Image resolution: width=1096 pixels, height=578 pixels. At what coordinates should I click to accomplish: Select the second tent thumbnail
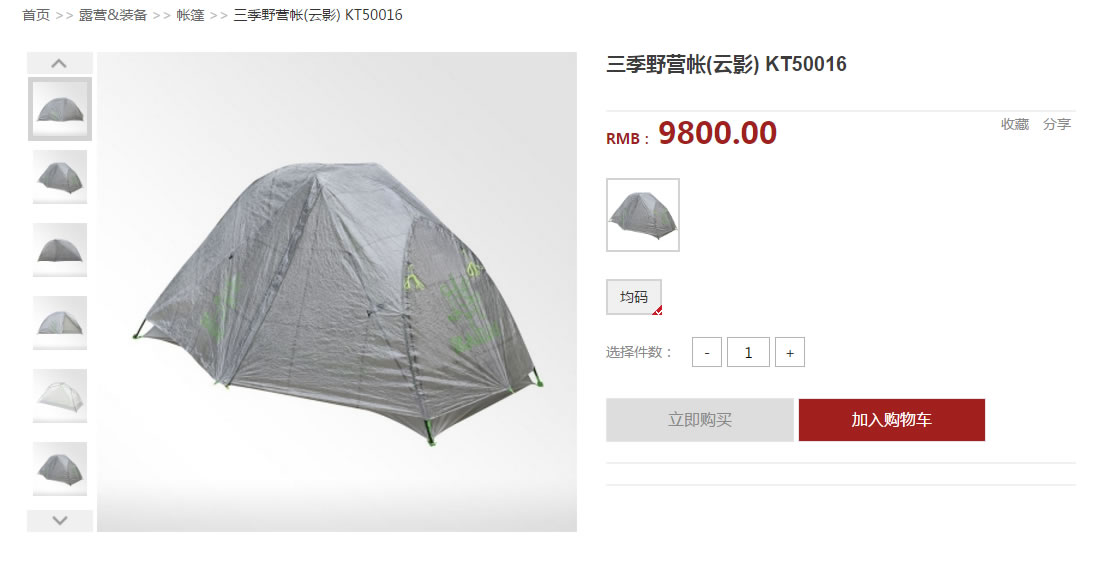pyautogui.click(x=60, y=177)
